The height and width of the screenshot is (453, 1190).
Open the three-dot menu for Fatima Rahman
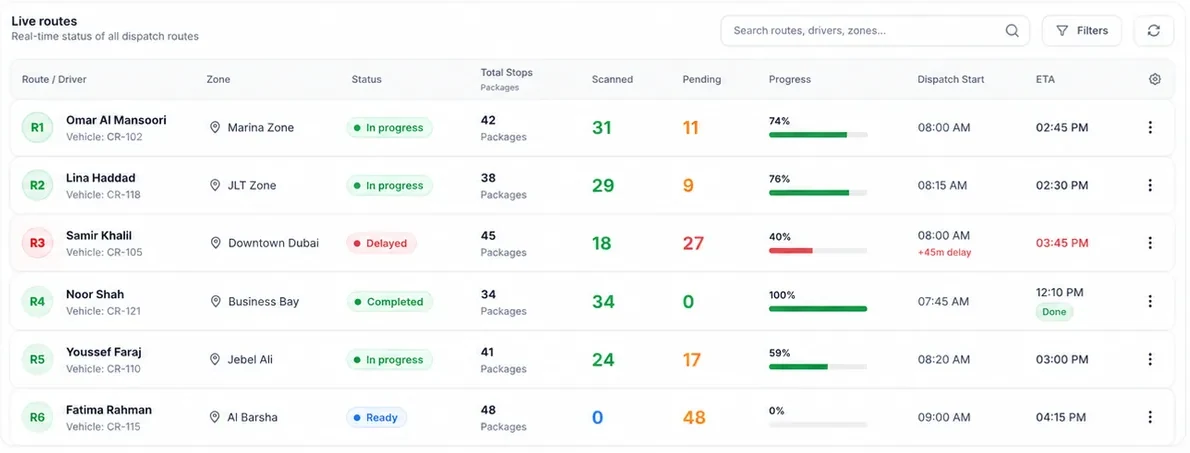pyautogui.click(x=1150, y=417)
